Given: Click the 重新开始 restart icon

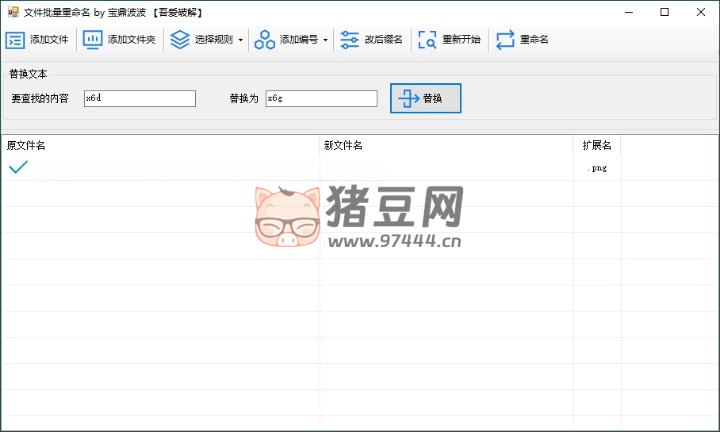Looking at the screenshot, I should coord(427,39).
